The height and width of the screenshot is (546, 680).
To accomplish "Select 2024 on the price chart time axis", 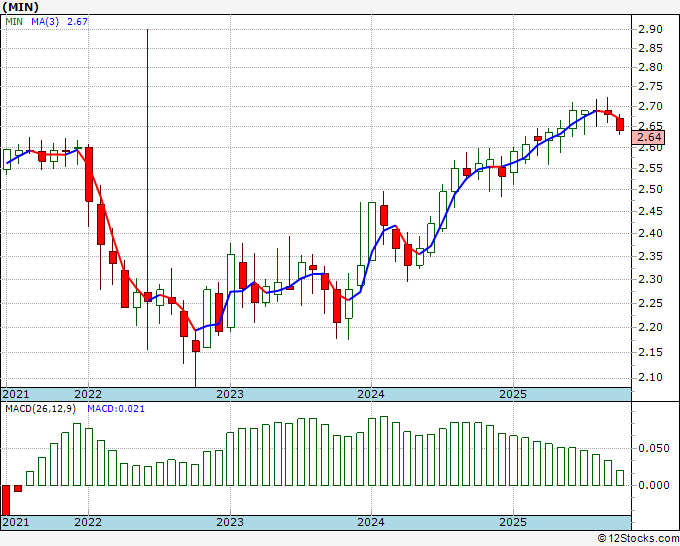I will [x=371, y=394].
